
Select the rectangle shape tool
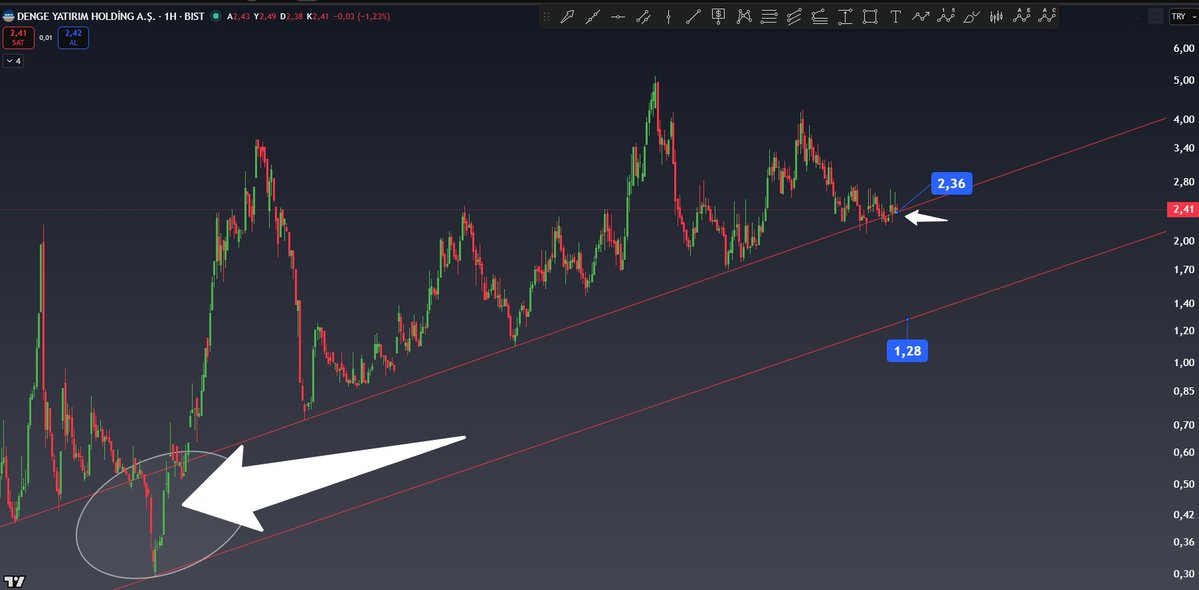point(870,16)
